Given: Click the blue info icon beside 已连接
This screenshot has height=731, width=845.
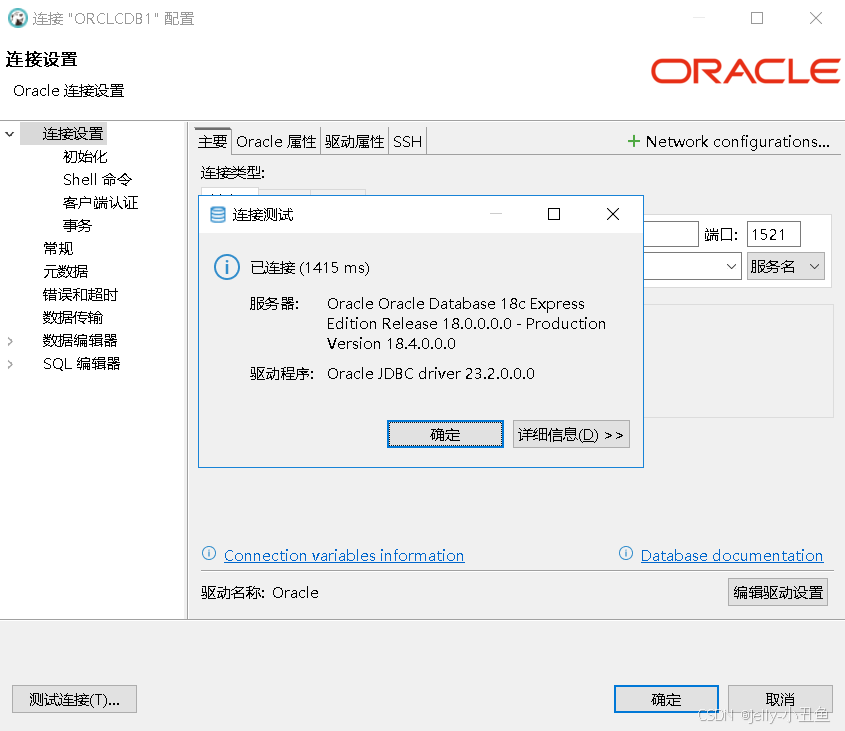Looking at the screenshot, I should click(x=227, y=267).
